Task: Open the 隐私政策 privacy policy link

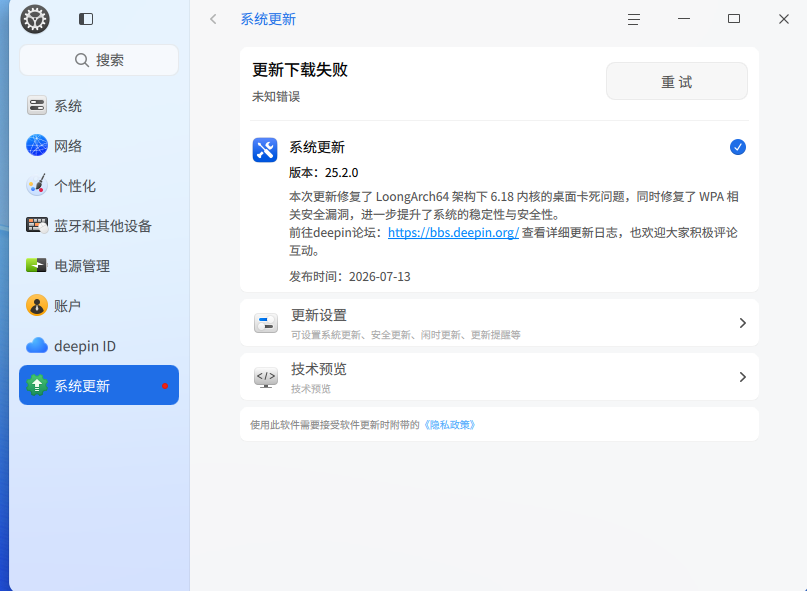Action: (449, 425)
